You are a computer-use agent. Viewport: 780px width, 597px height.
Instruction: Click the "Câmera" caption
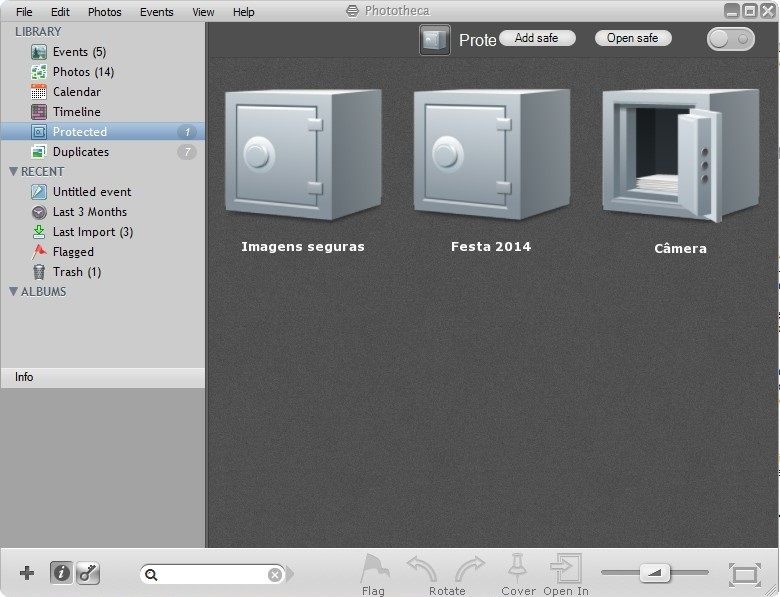[x=681, y=248]
